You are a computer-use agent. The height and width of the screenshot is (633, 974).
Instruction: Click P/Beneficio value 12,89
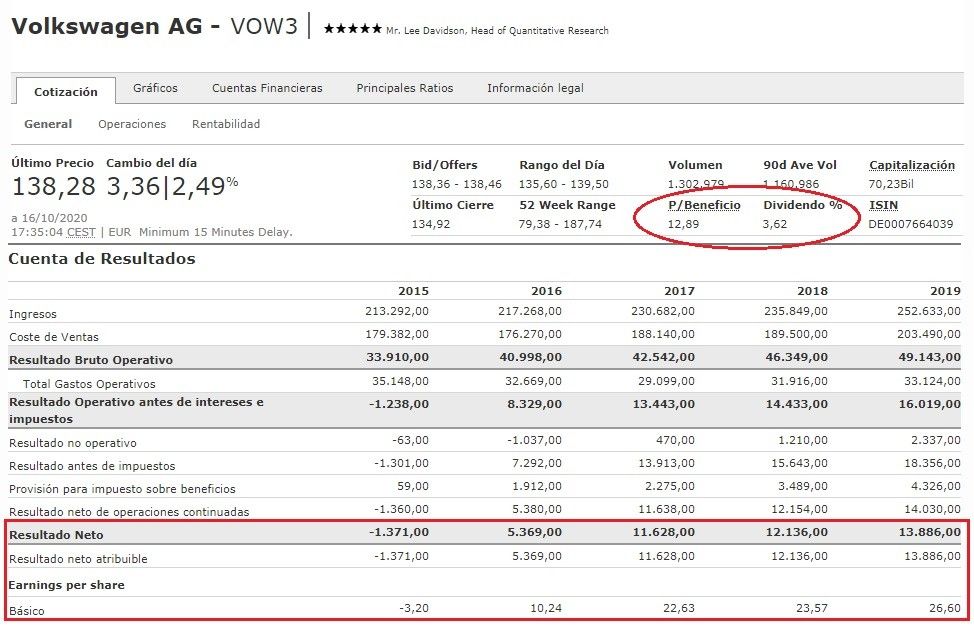683,224
